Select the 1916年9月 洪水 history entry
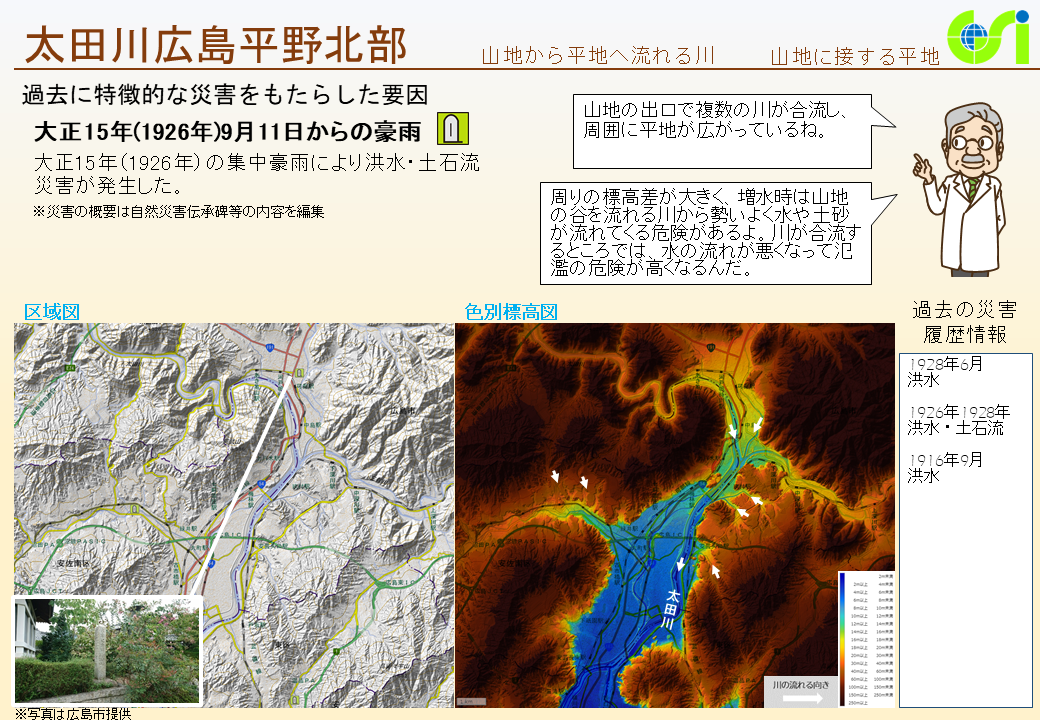Image resolution: width=1040 pixels, height=720 pixels. coord(945,468)
